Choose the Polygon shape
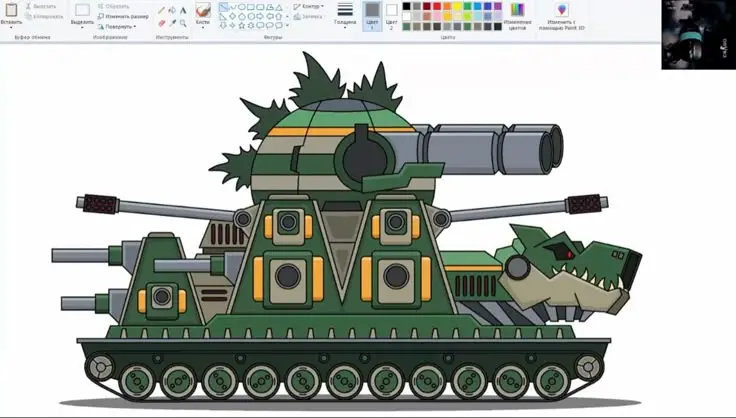Screen dimensions: 736x418 coord(269,7)
